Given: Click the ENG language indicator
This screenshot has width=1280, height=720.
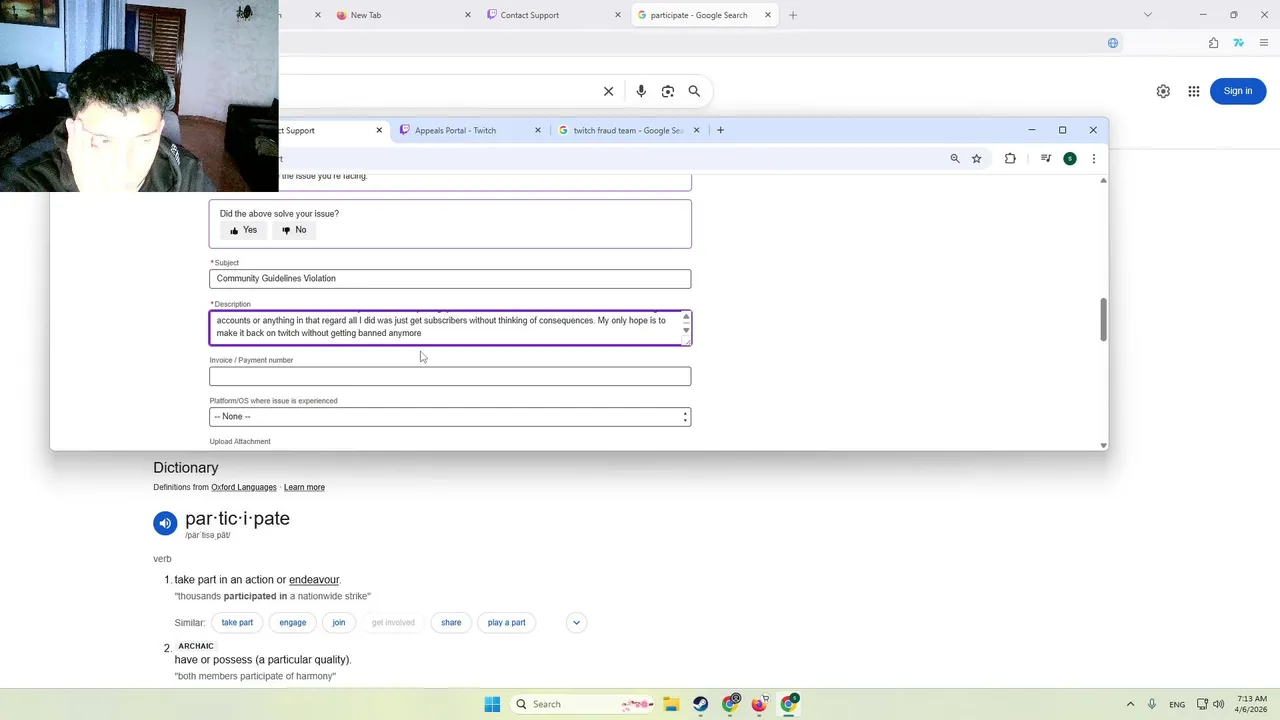Looking at the screenshot, I should (1177, 704).
